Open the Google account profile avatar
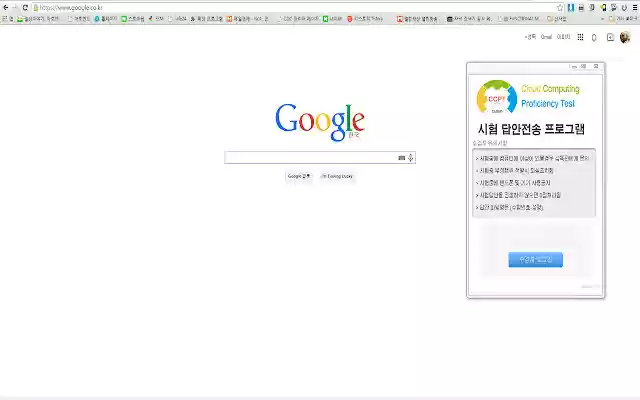 tap(625, 37)
